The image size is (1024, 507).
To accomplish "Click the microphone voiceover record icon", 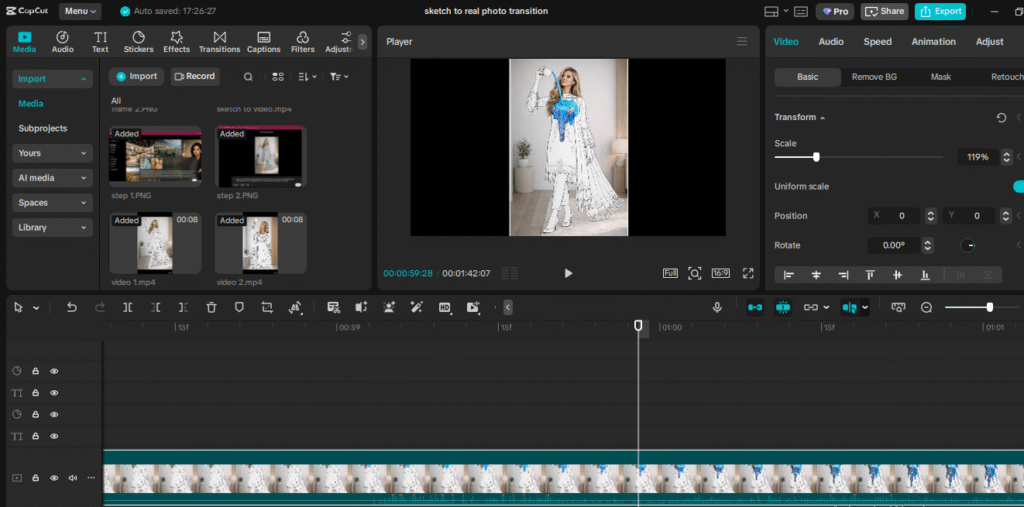I will tap(717, 307).
